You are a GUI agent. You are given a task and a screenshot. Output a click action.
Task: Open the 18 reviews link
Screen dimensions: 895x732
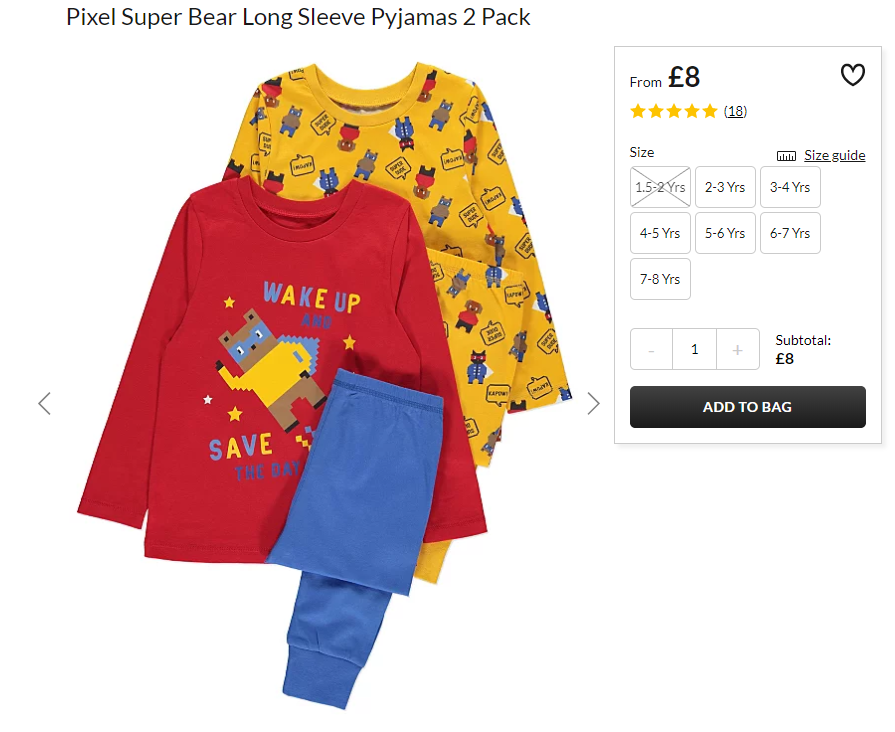(735, 111)
